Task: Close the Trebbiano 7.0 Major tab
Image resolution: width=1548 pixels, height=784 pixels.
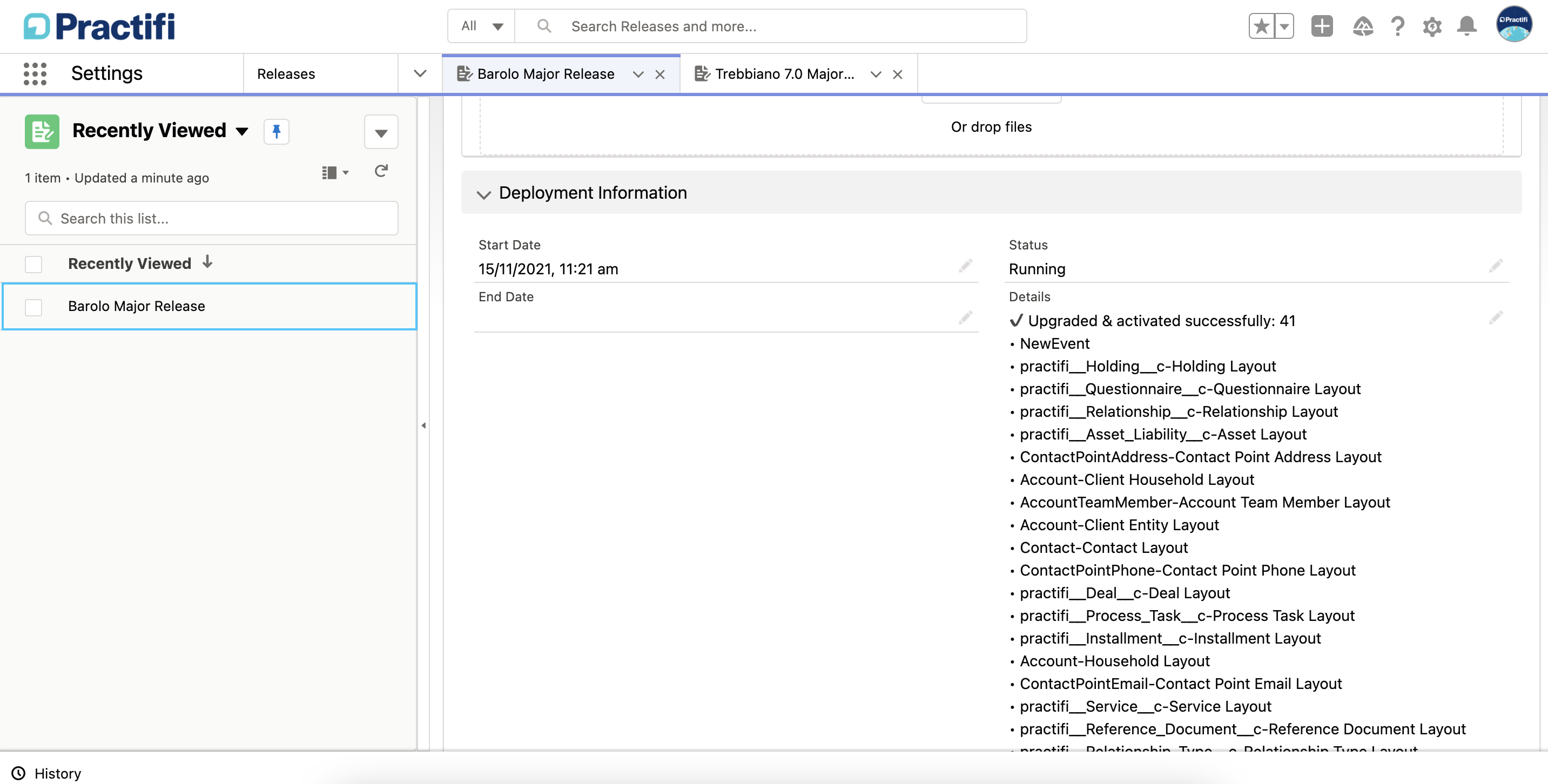Action: [x=897, y=74]
